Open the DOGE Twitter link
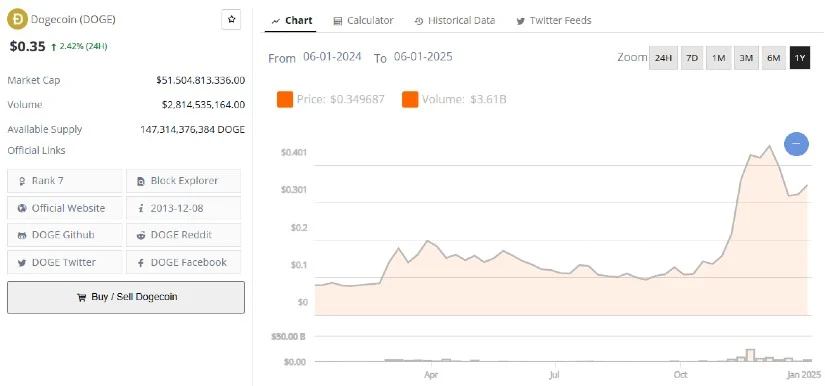Screen dimensions: 825x386 (65, 262)
